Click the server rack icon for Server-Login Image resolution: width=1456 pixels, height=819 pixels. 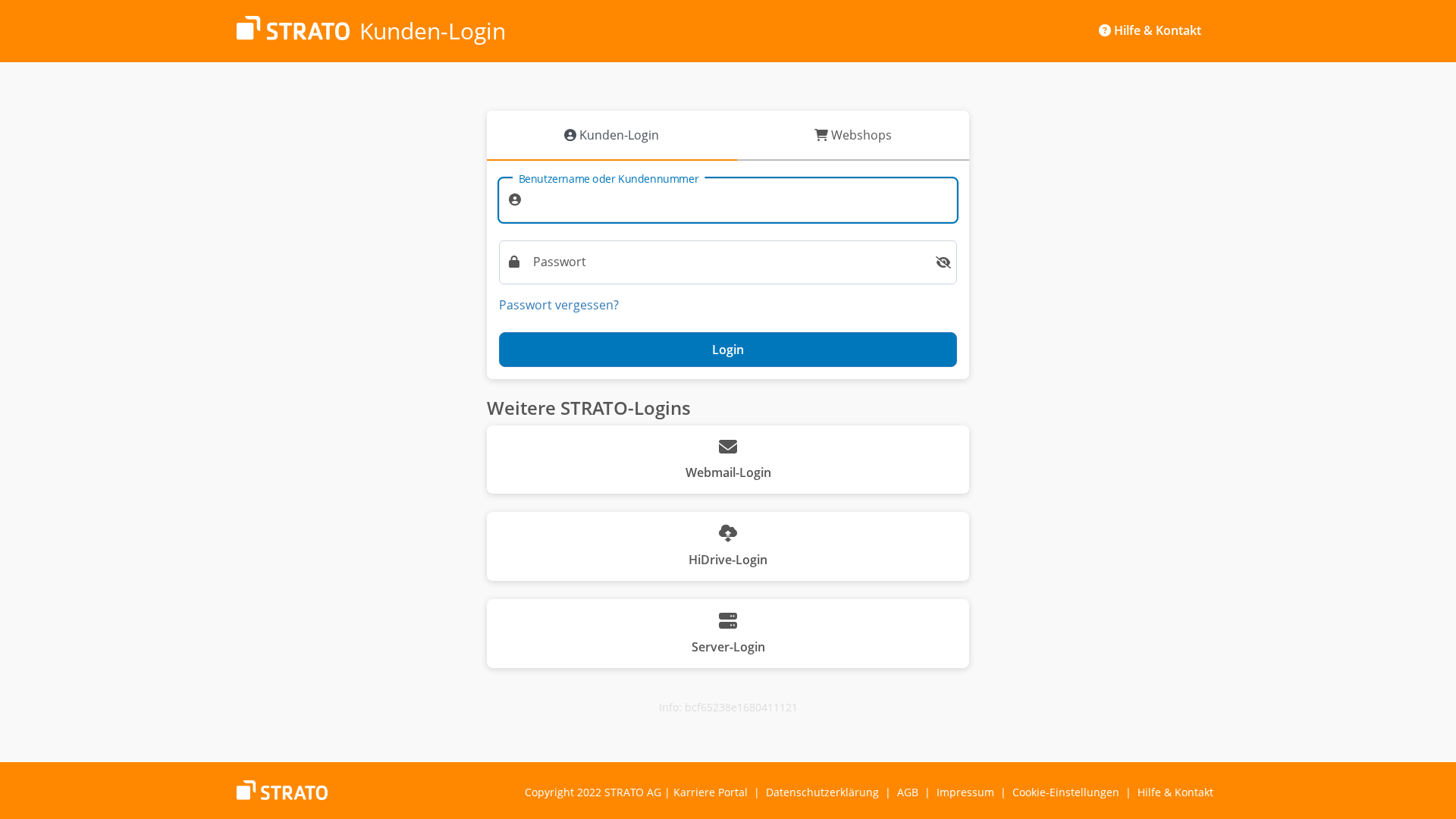pyautogui.click(x=728, y=621)
